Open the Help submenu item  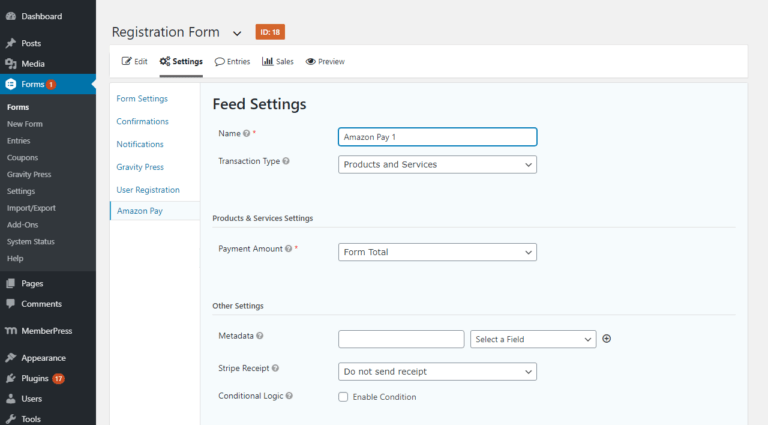click(15, 259)
